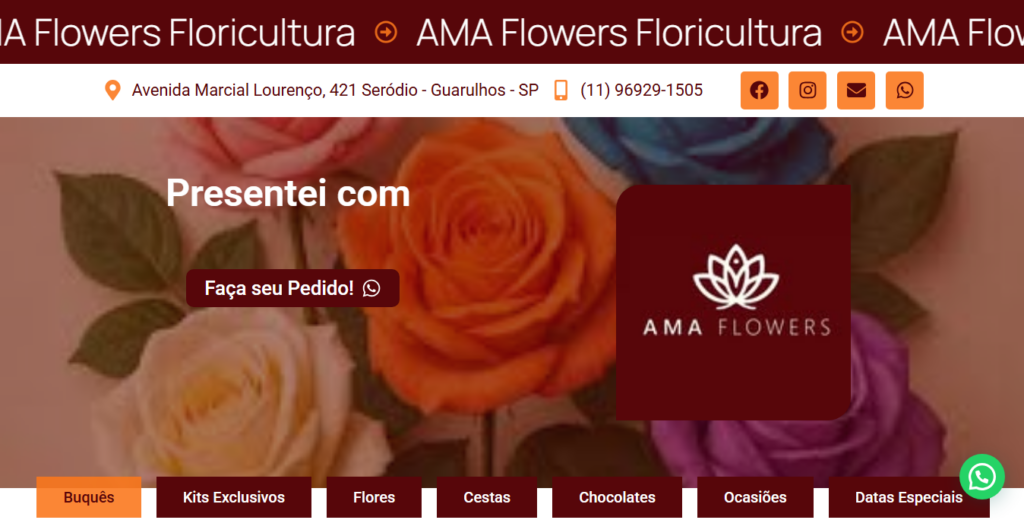
Task: Switch to the Flores category tab
Action: pos(374,497)
